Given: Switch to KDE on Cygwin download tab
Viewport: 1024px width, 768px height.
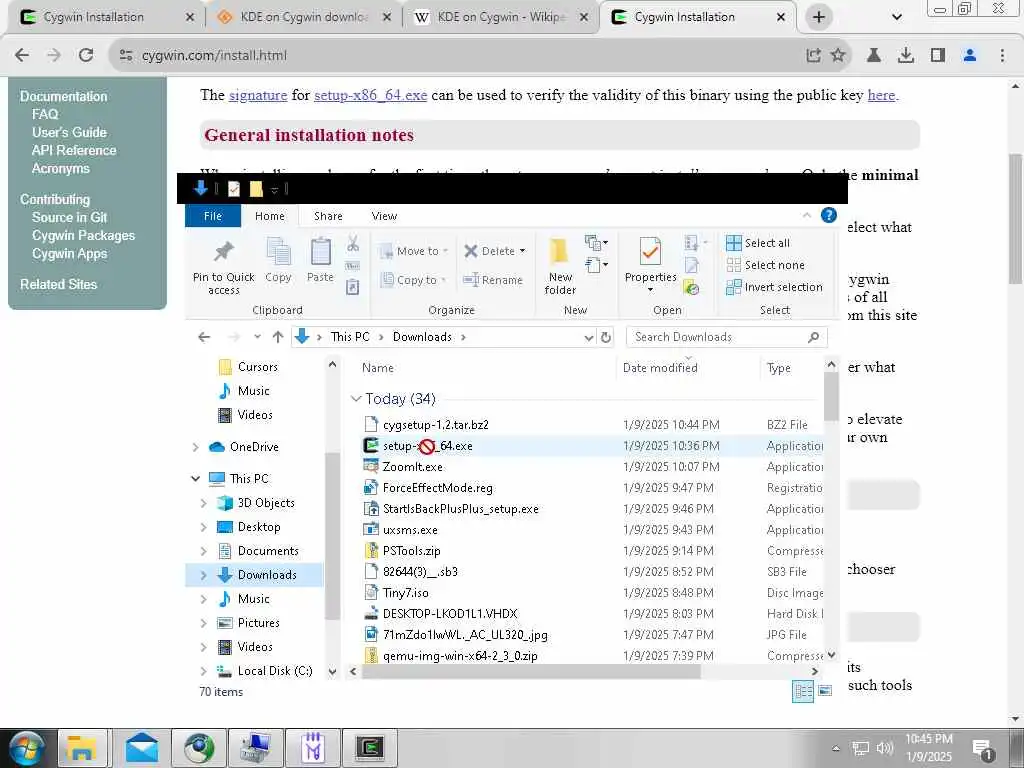Looking at the screenshot, I should [x=305, y=17].
